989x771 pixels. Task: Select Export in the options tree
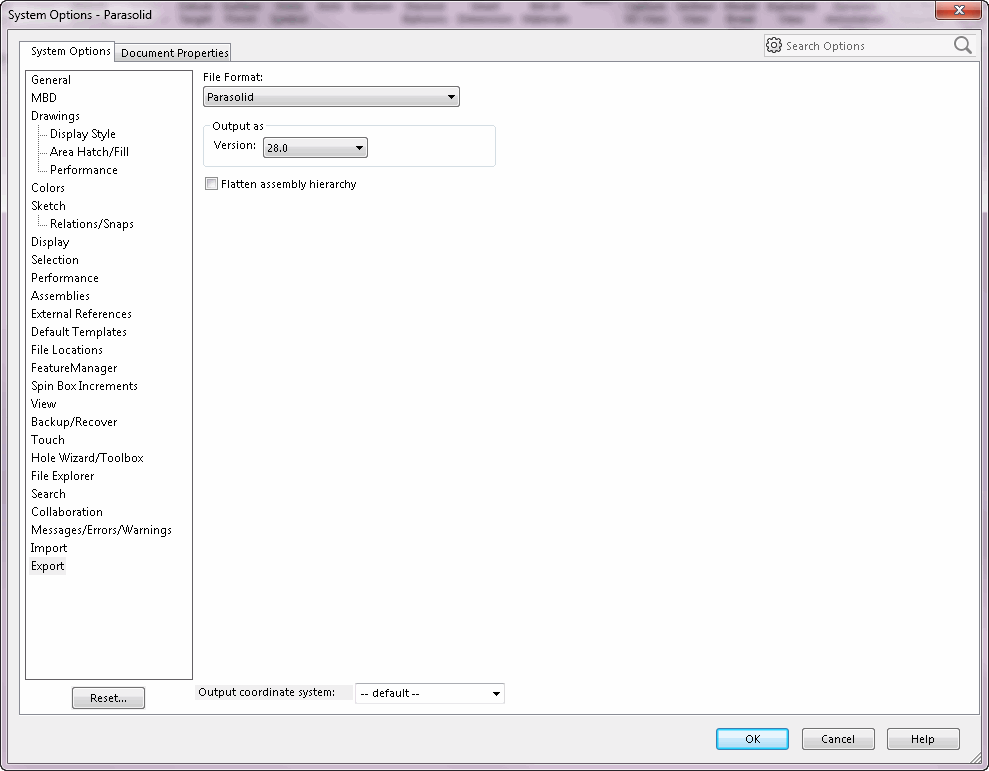click(47, 565)
